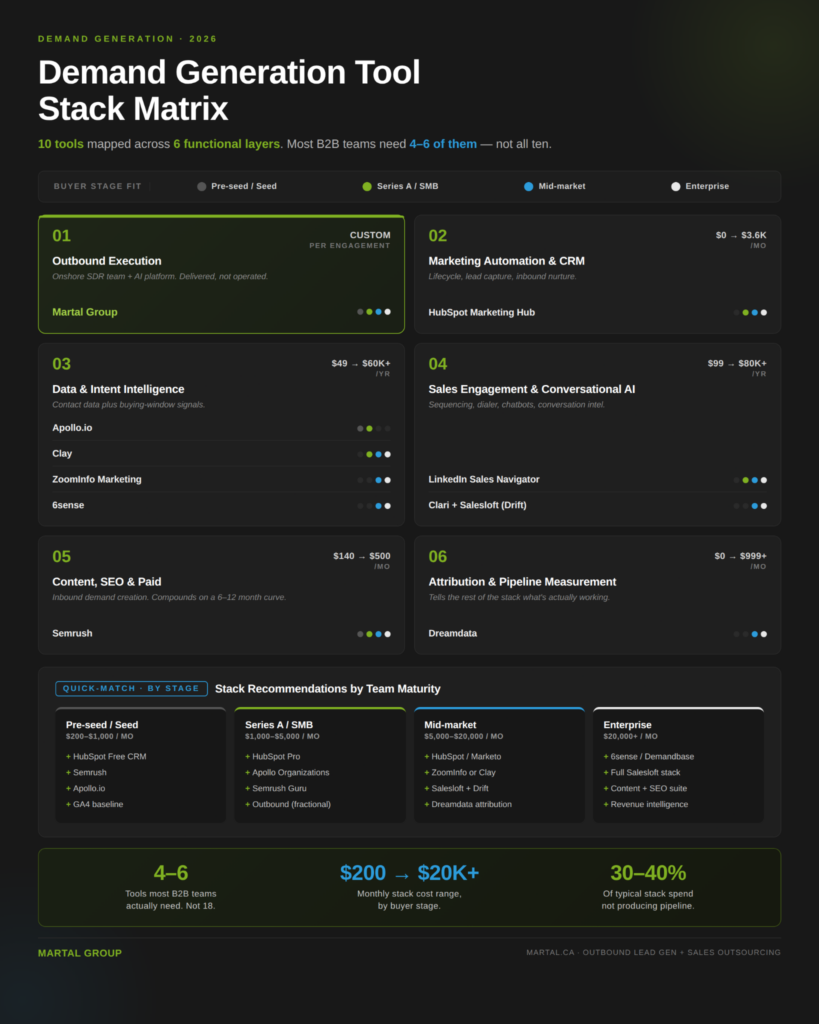The width and height of the screenshot is (819, 1024).
Task: Click stage dots beside LinkedIn Sales Navigator
Action: [x=750, y=481]
